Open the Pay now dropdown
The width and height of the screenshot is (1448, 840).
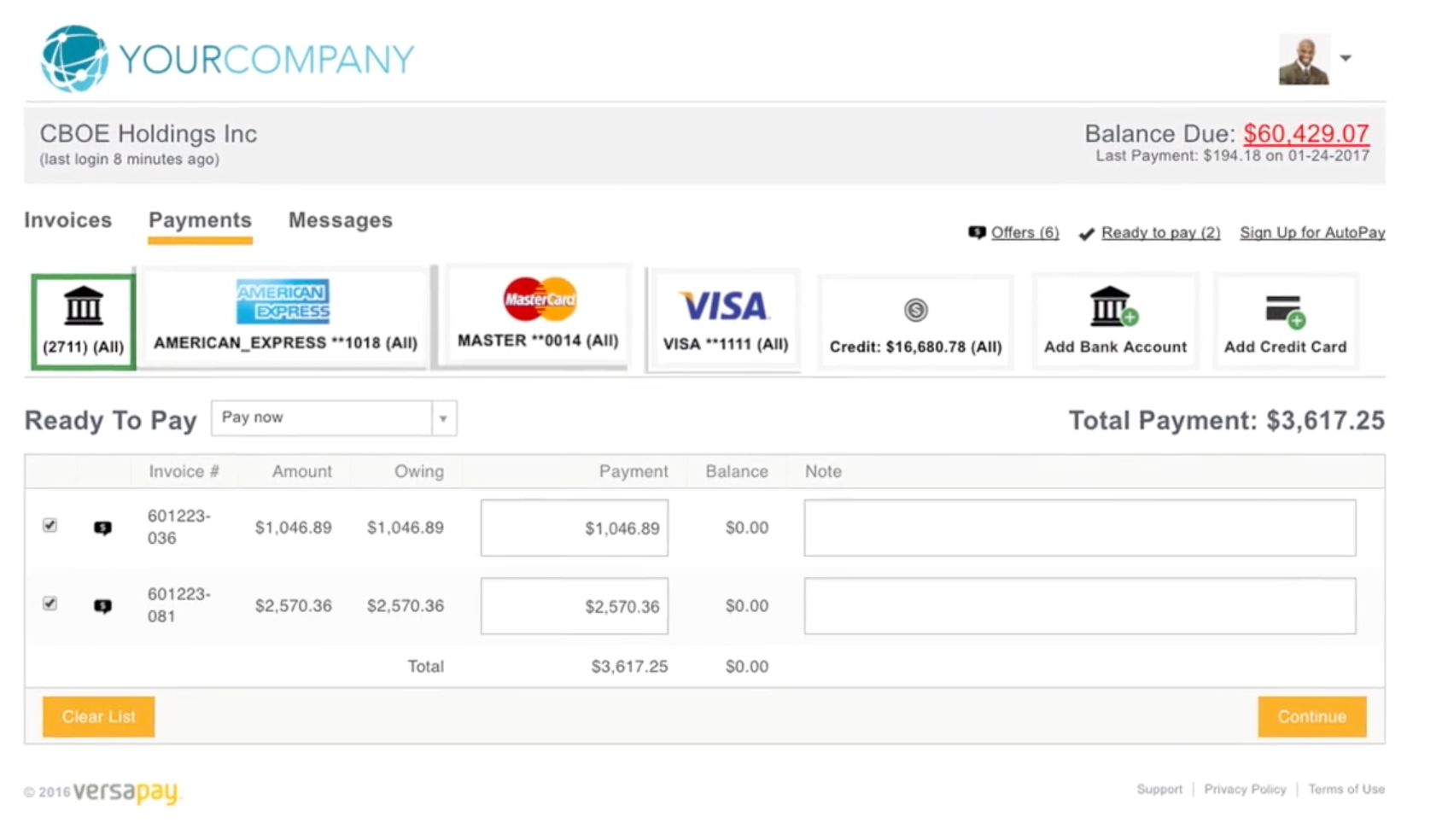334,418
